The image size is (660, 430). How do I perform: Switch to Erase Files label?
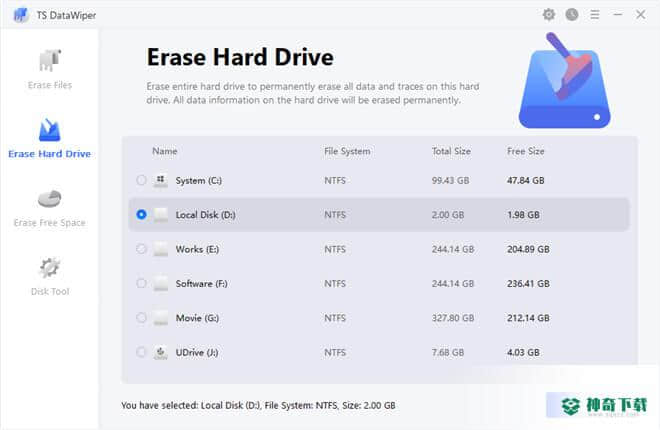pyautogui.click(x=50, y=85)
